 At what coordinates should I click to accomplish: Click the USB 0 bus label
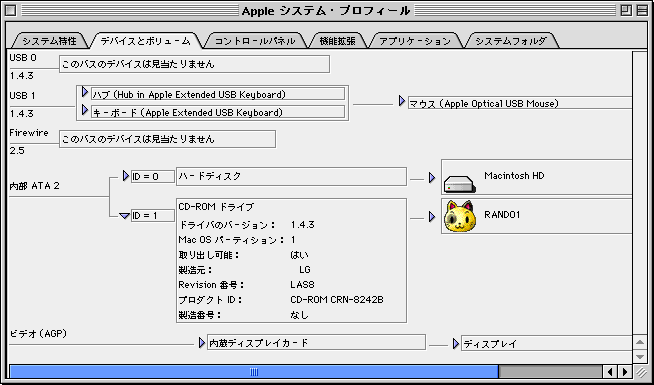[x=23, y=58]
